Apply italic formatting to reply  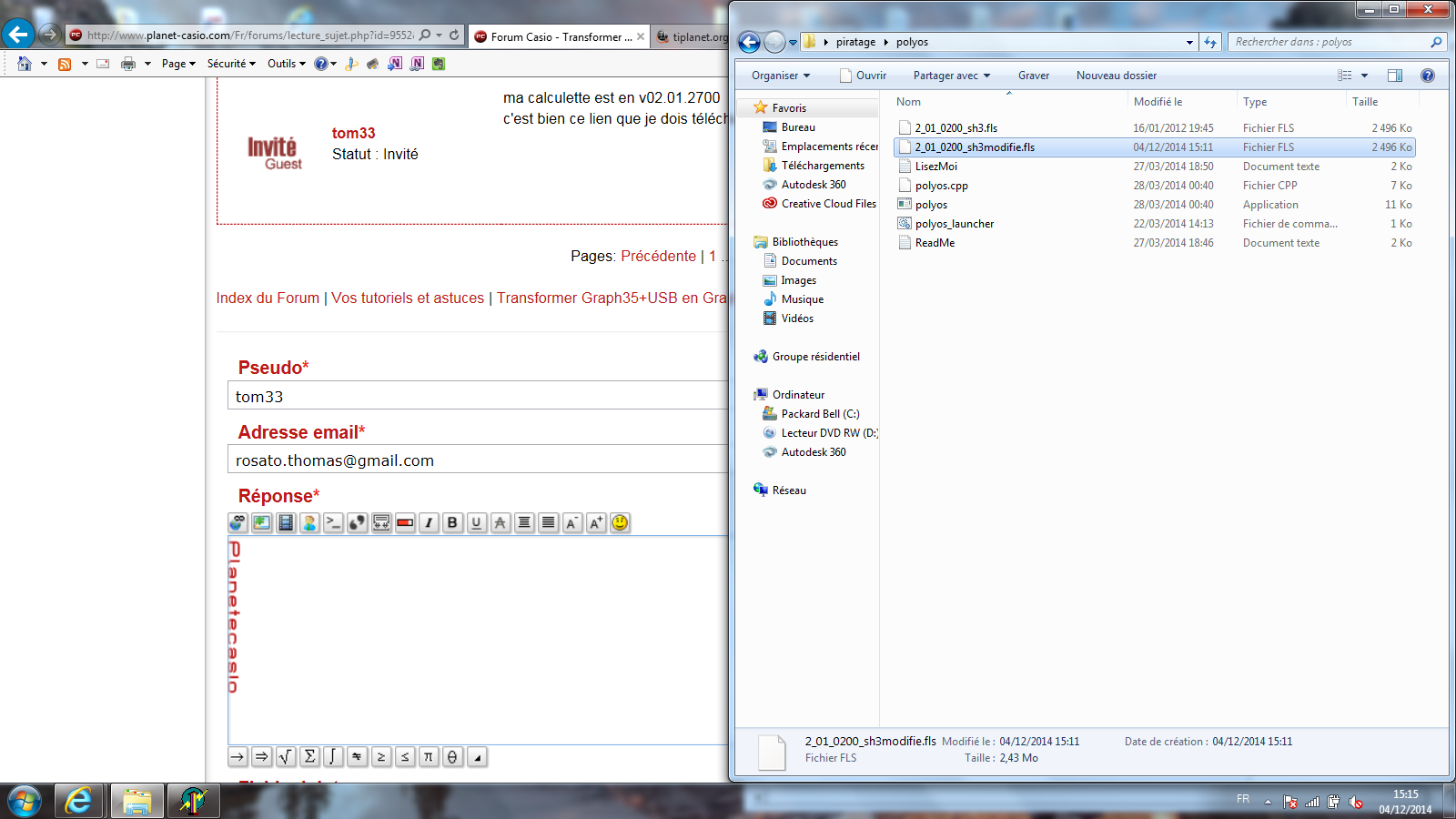tap(429, 522)
